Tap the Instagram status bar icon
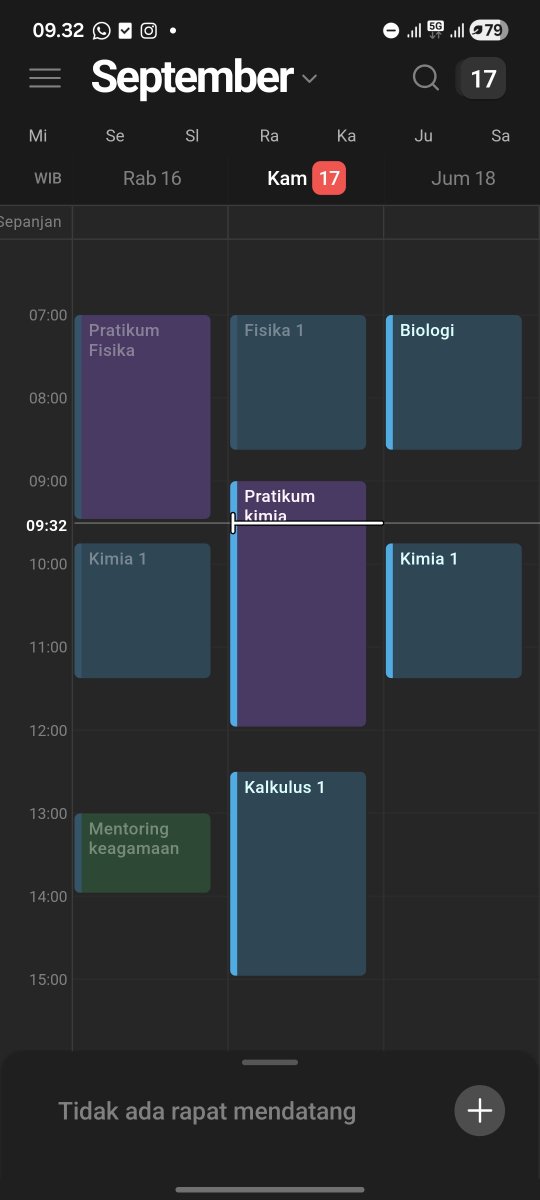540x1200 pixels. tap(148, 31)
